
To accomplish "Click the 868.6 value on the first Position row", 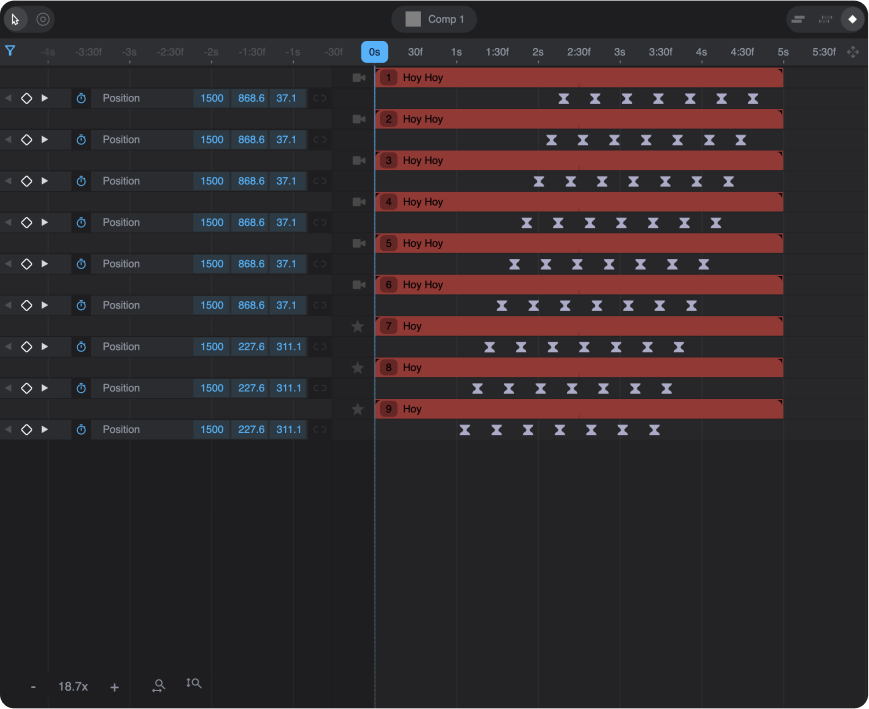I will [x=250, y=98].
